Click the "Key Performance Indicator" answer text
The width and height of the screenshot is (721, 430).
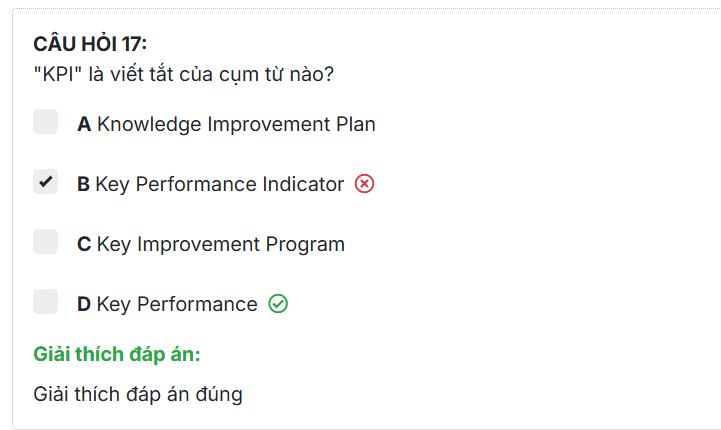point(220,184)
